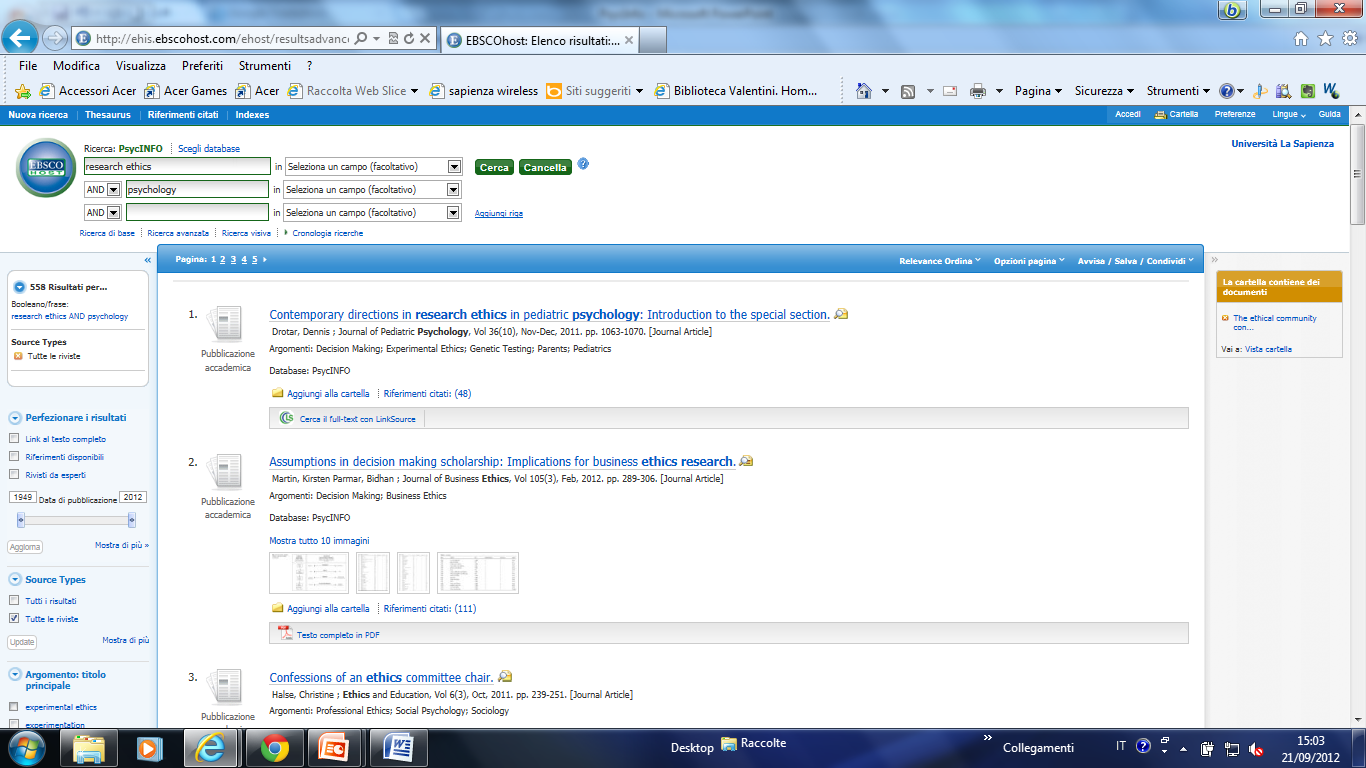Open Avvisa / Salva / Condividi dropdown
Screen dimensions: 1366x768
pos(1135,261)
